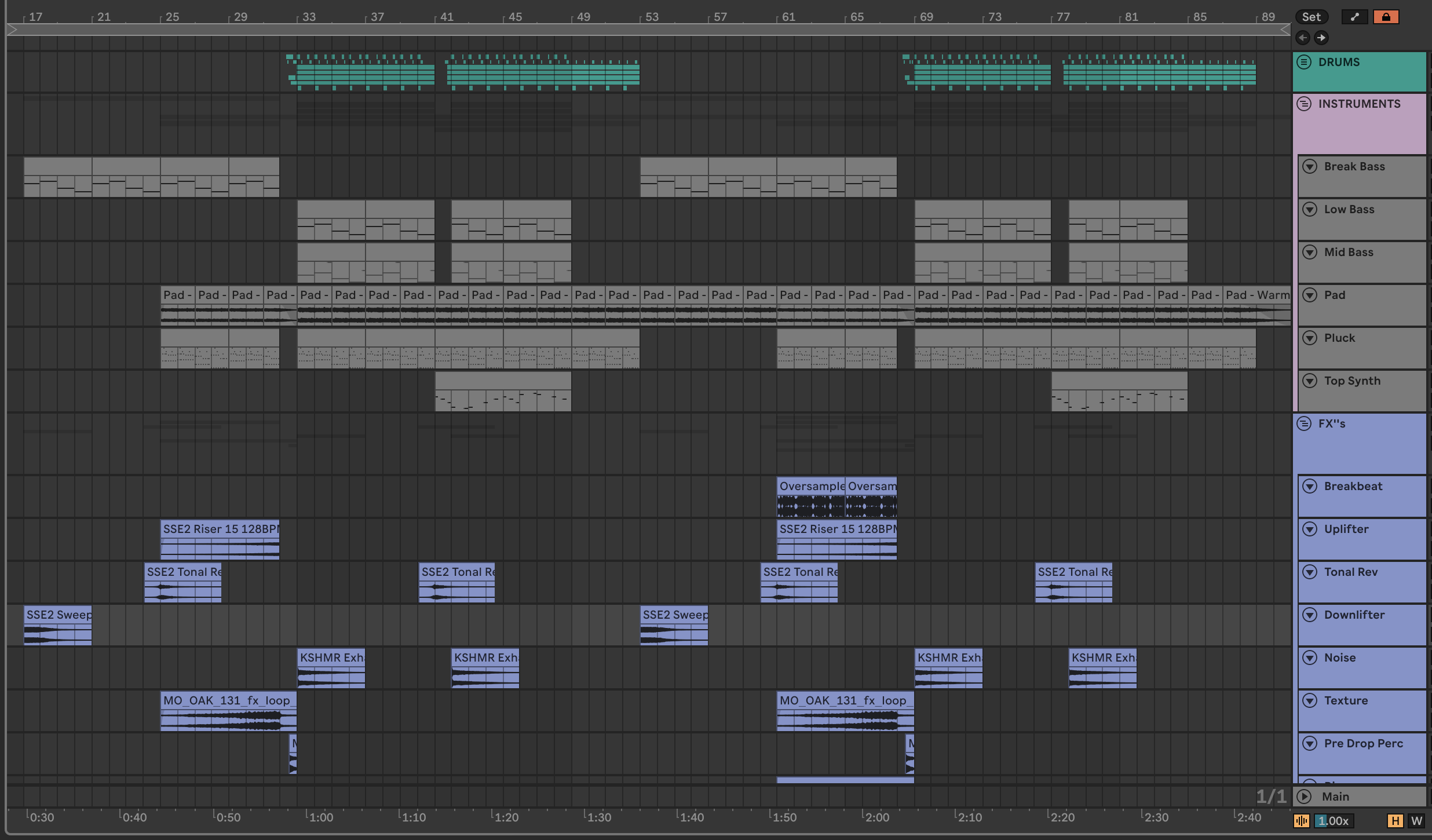The image size is (1432, 840).
Task: Select the MO_OAK_131_fx_loop clip at bar 61
Action: coord(846,711)
